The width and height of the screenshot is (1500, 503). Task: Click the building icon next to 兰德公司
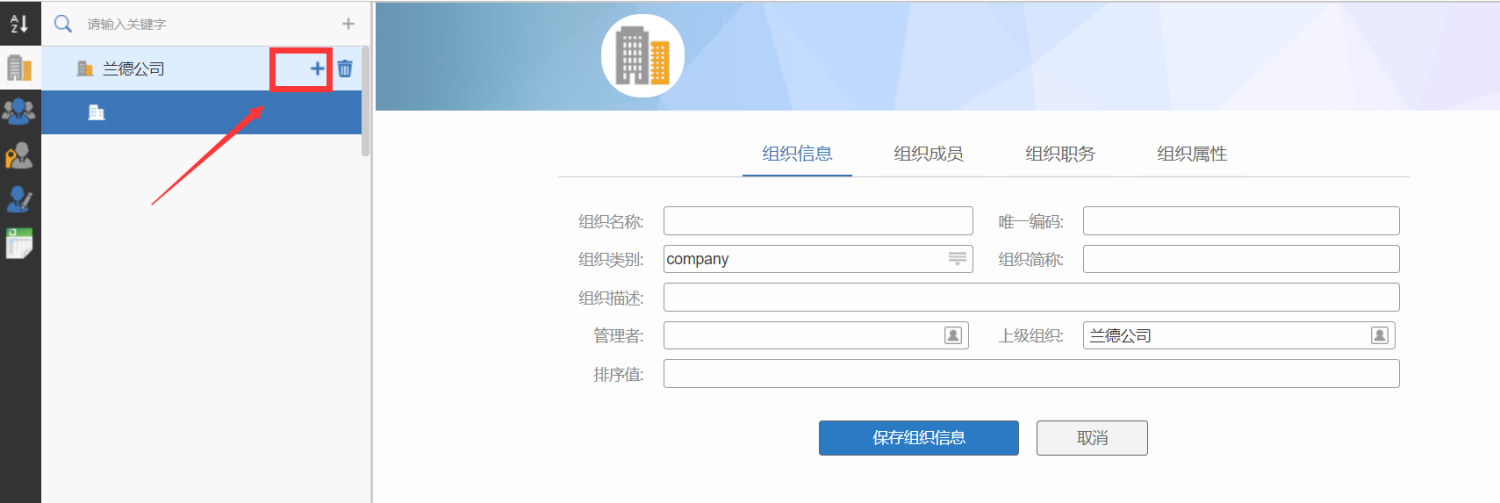(86, 69)
